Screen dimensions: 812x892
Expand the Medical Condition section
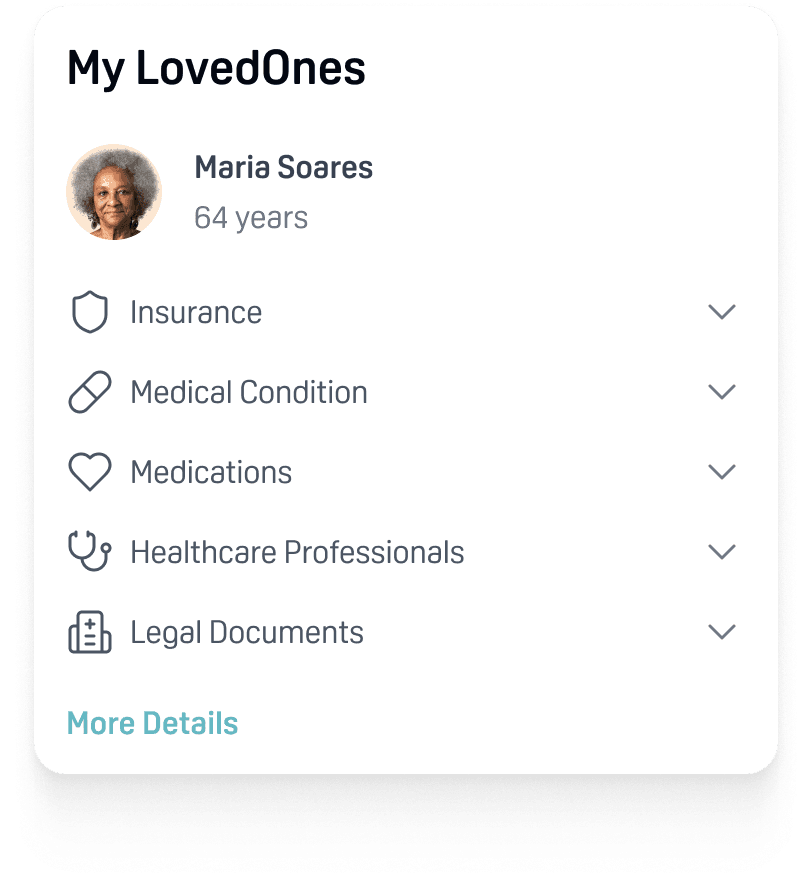[722, 391]
